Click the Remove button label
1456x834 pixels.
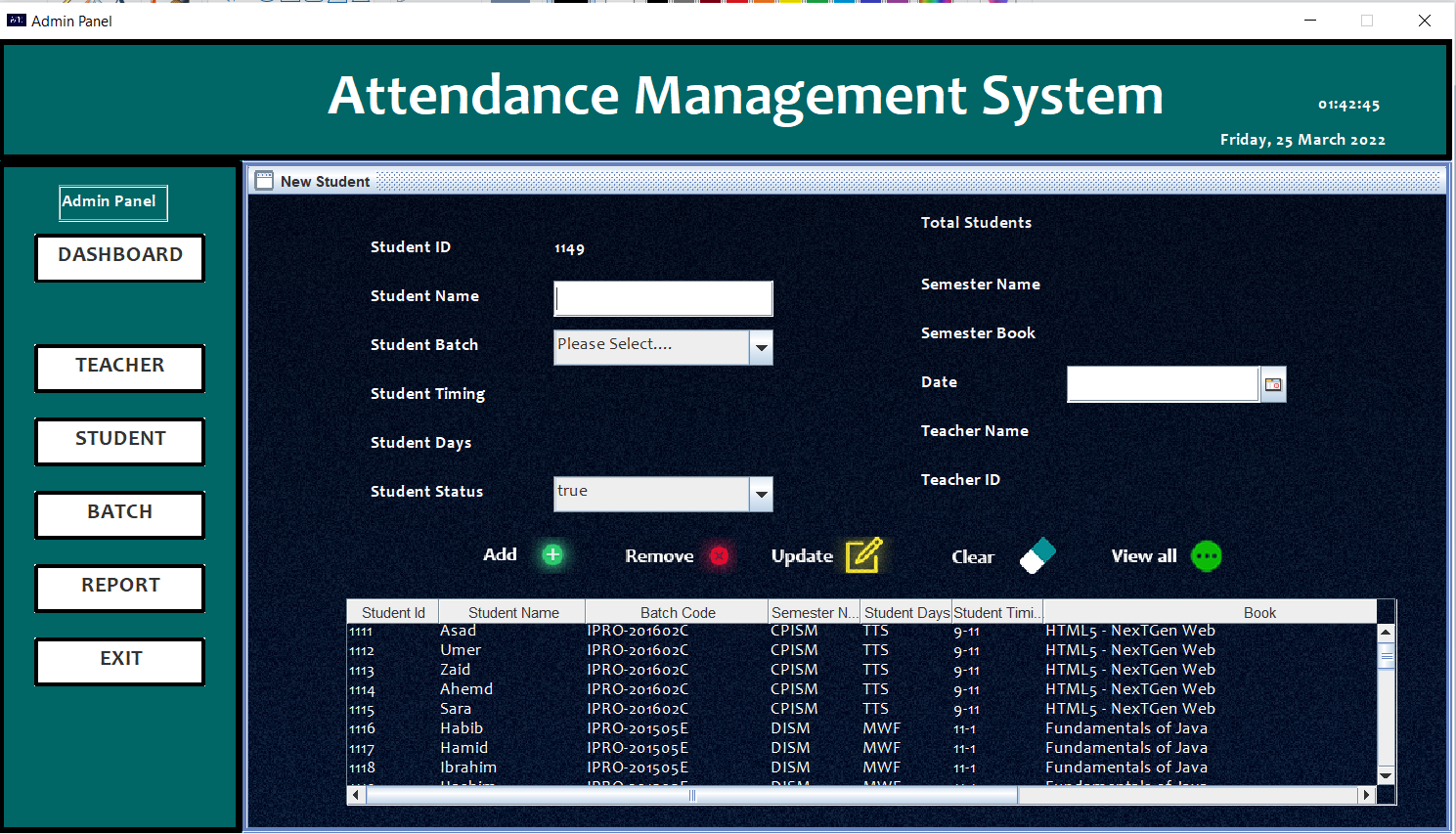(x=659, y=555)
